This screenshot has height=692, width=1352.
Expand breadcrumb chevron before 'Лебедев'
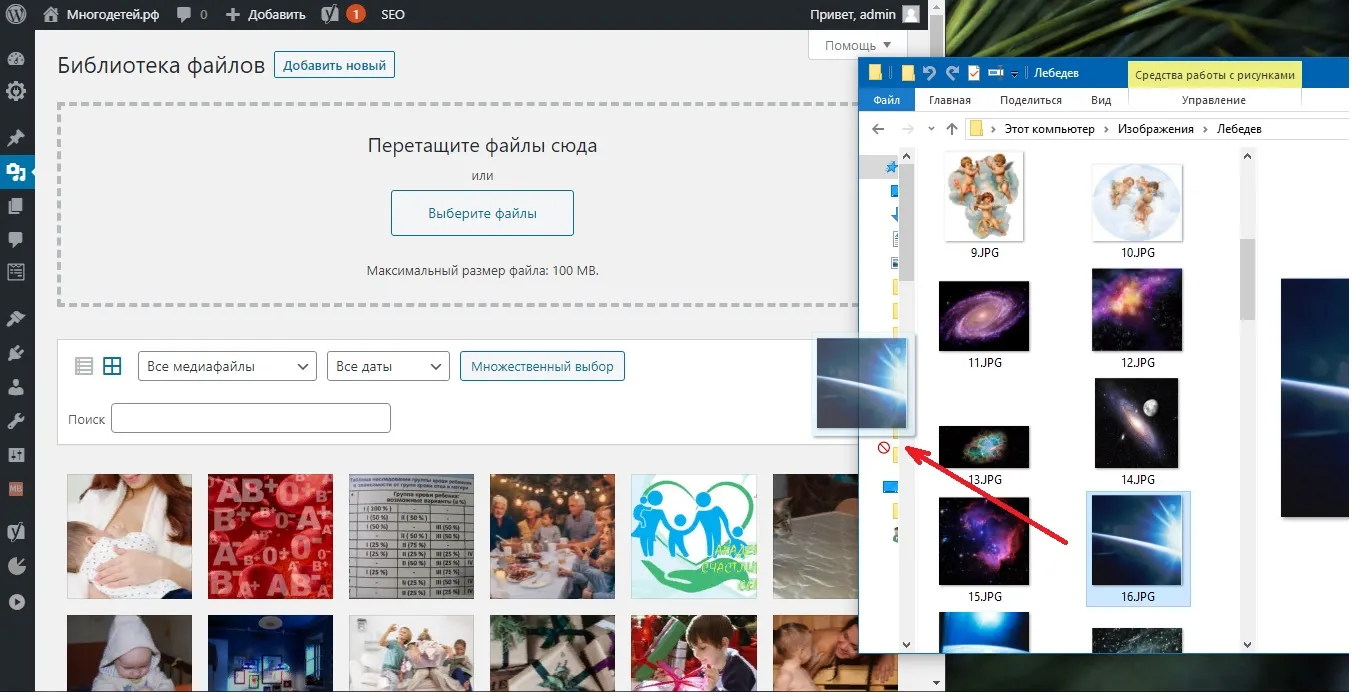pos(1206,129)
